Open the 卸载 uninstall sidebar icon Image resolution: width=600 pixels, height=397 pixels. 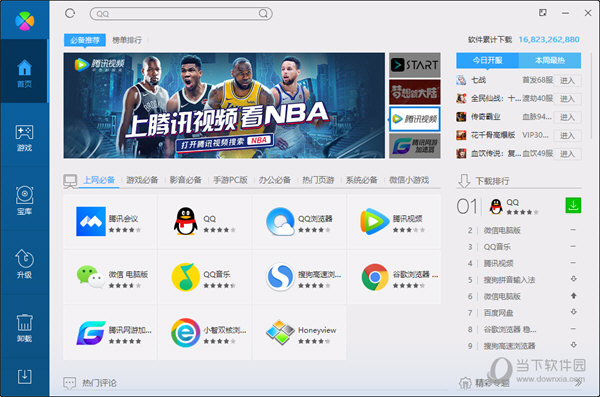(24, 328)
